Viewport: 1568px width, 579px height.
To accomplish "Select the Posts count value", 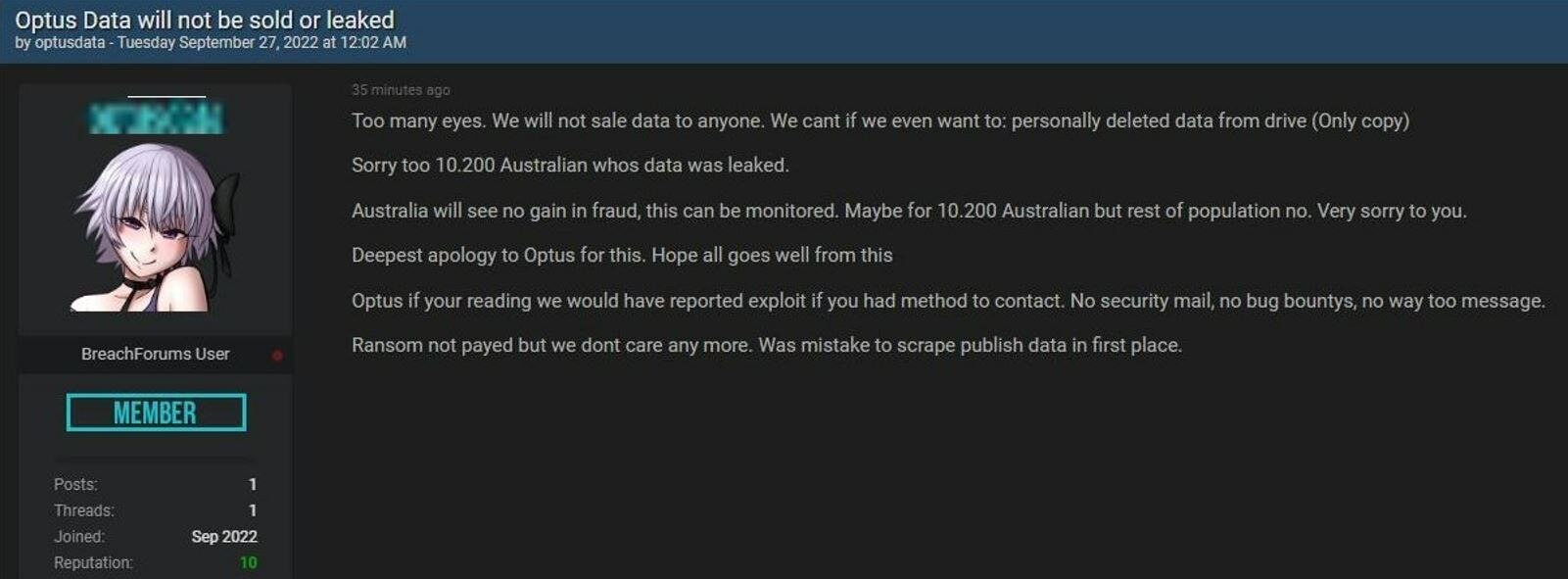I will [x=253, y=484].
